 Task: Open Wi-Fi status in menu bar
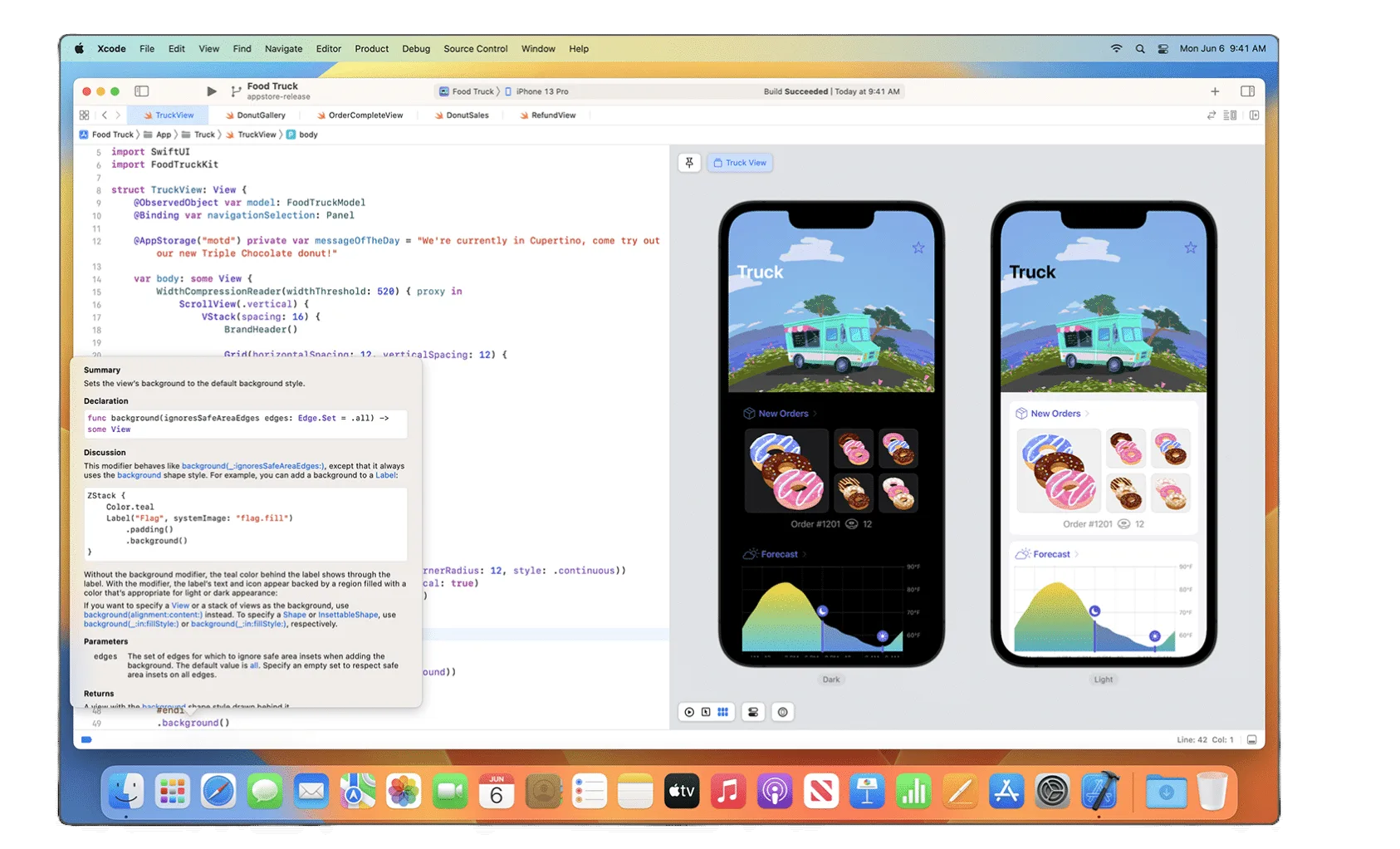1116,49
